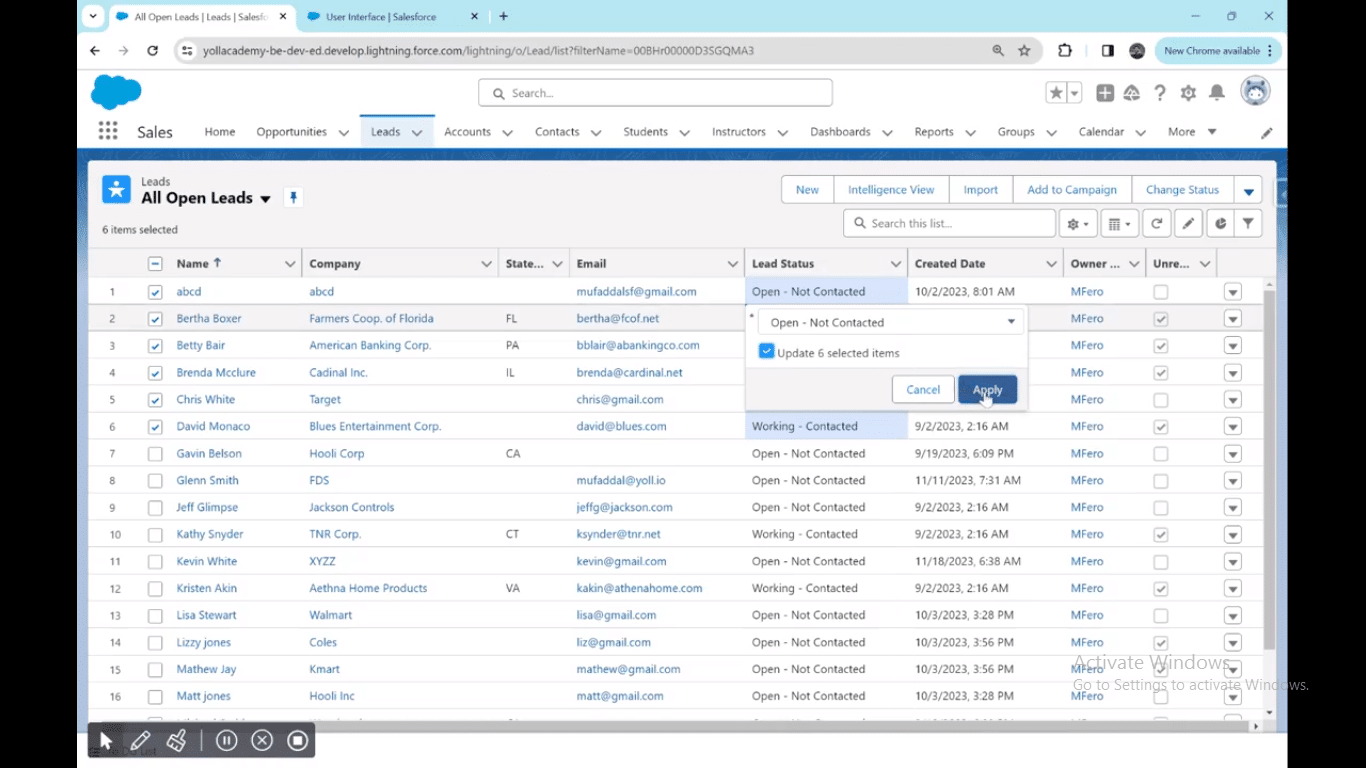This screenshot has width=1366, height=768.
Task: Open the Lead Status picklist dropdown
Action: pos(892,322)
